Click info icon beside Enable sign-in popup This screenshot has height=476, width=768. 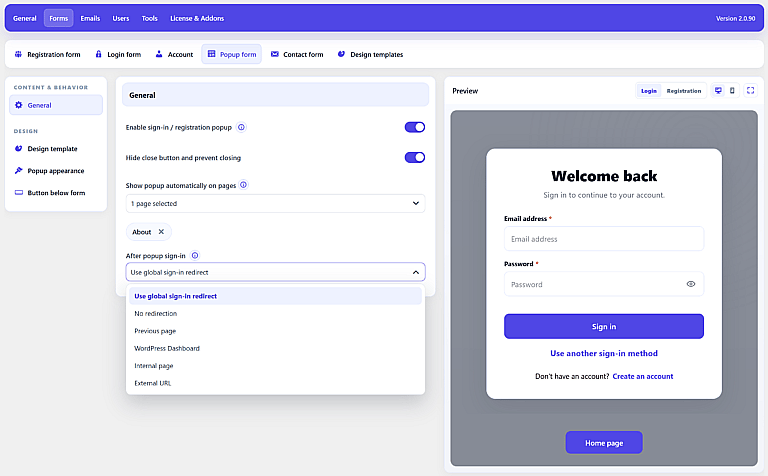[x=241, y=127]
